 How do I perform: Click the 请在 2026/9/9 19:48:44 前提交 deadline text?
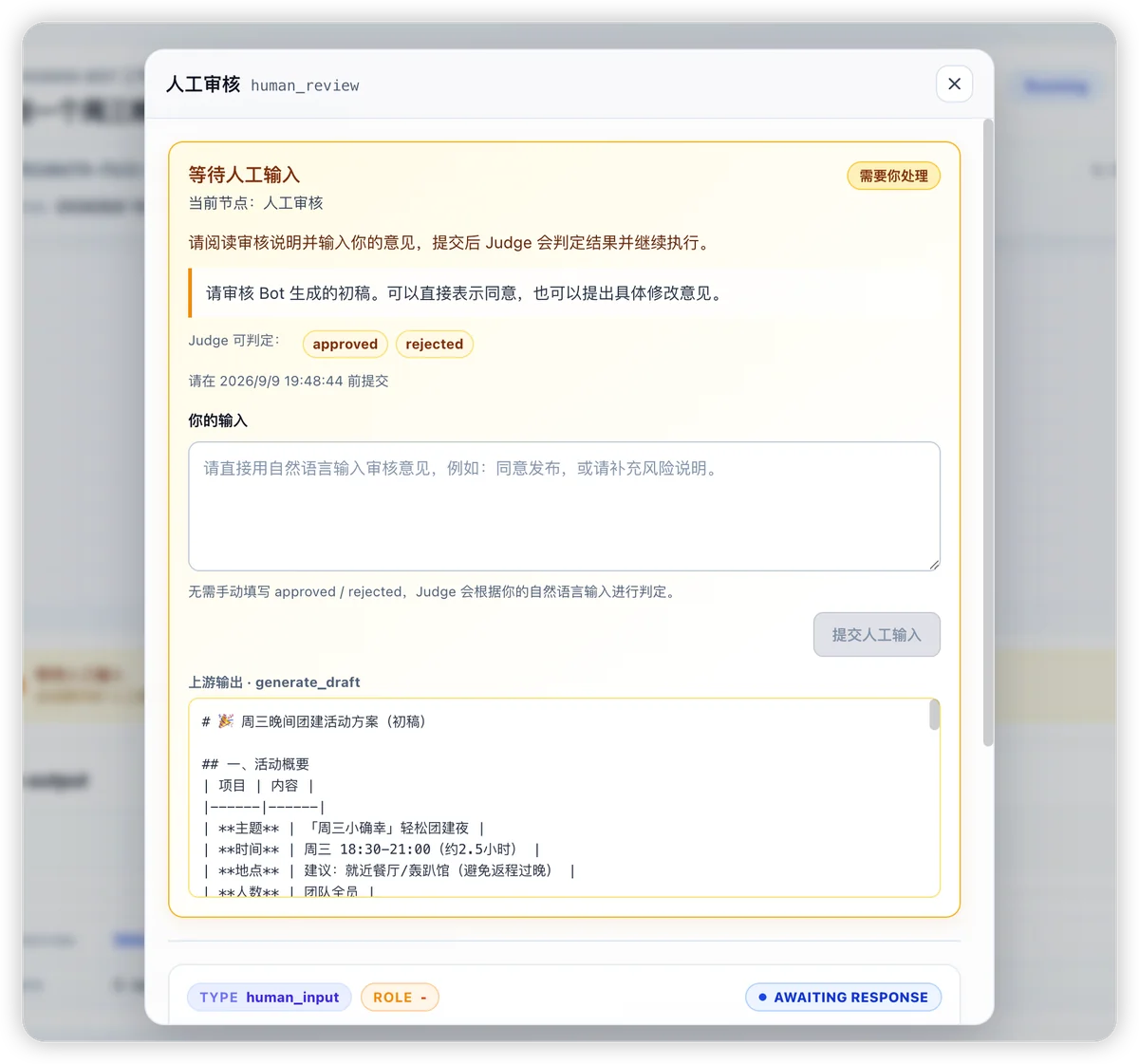[x=289, y=381]
